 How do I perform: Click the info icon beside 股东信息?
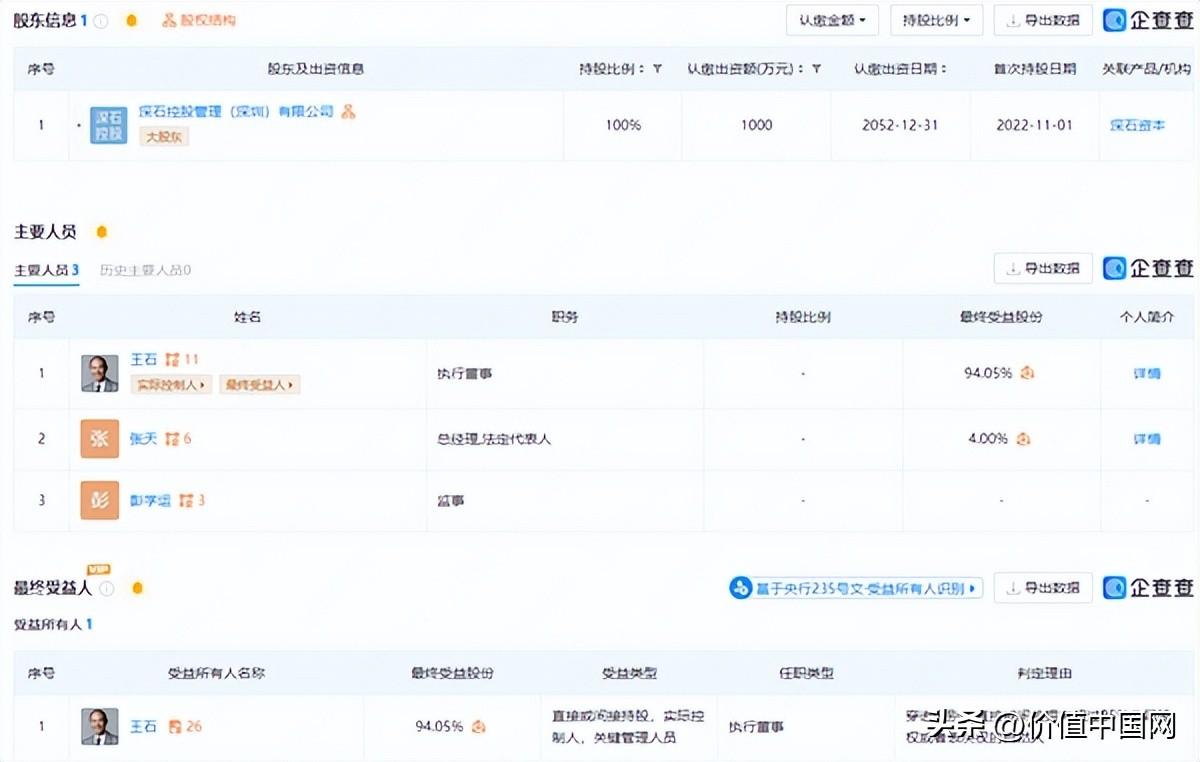(x=101, y=21)
